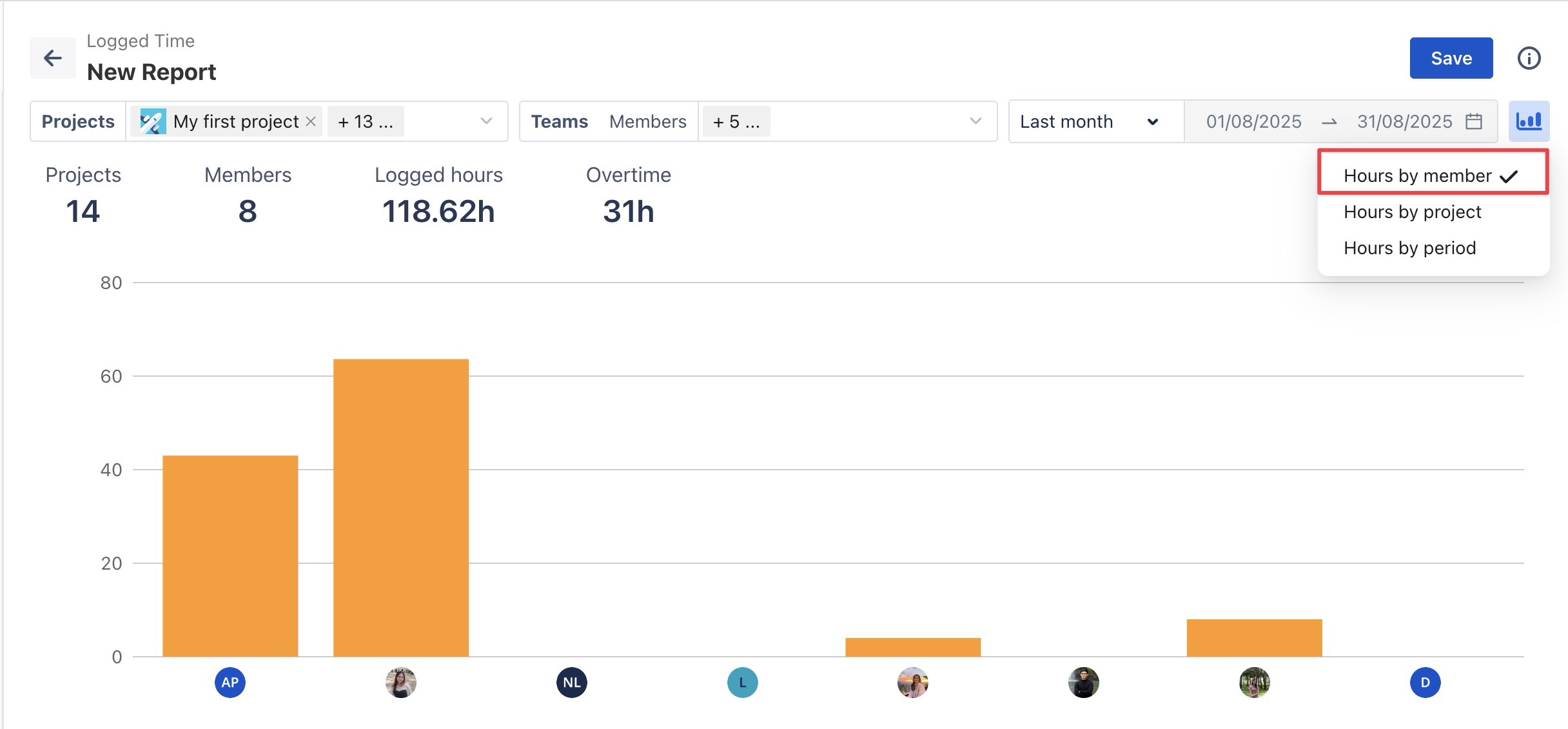Expand the Teams Members dropdown
Screen dimensions: 1568x729
pyautogui.click(x=975, y=121)
